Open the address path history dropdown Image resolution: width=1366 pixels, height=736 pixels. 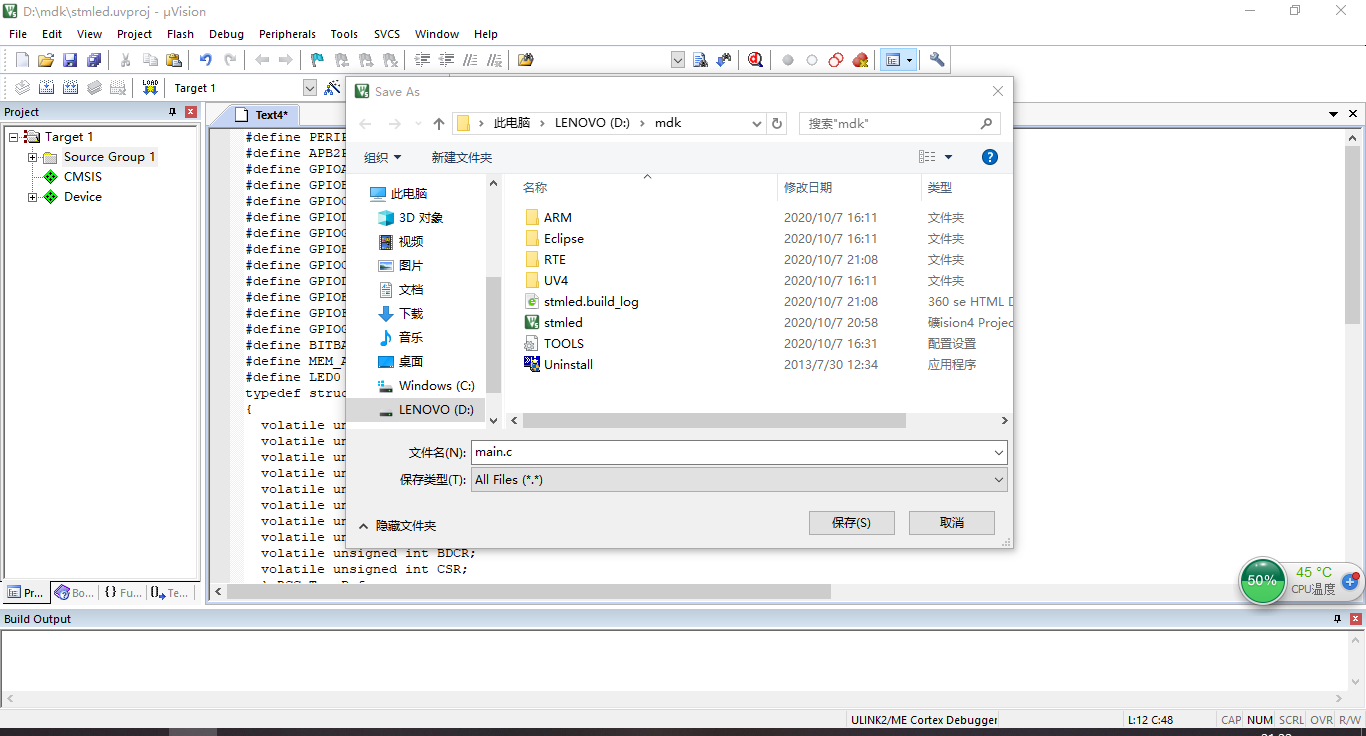(756, 123)
